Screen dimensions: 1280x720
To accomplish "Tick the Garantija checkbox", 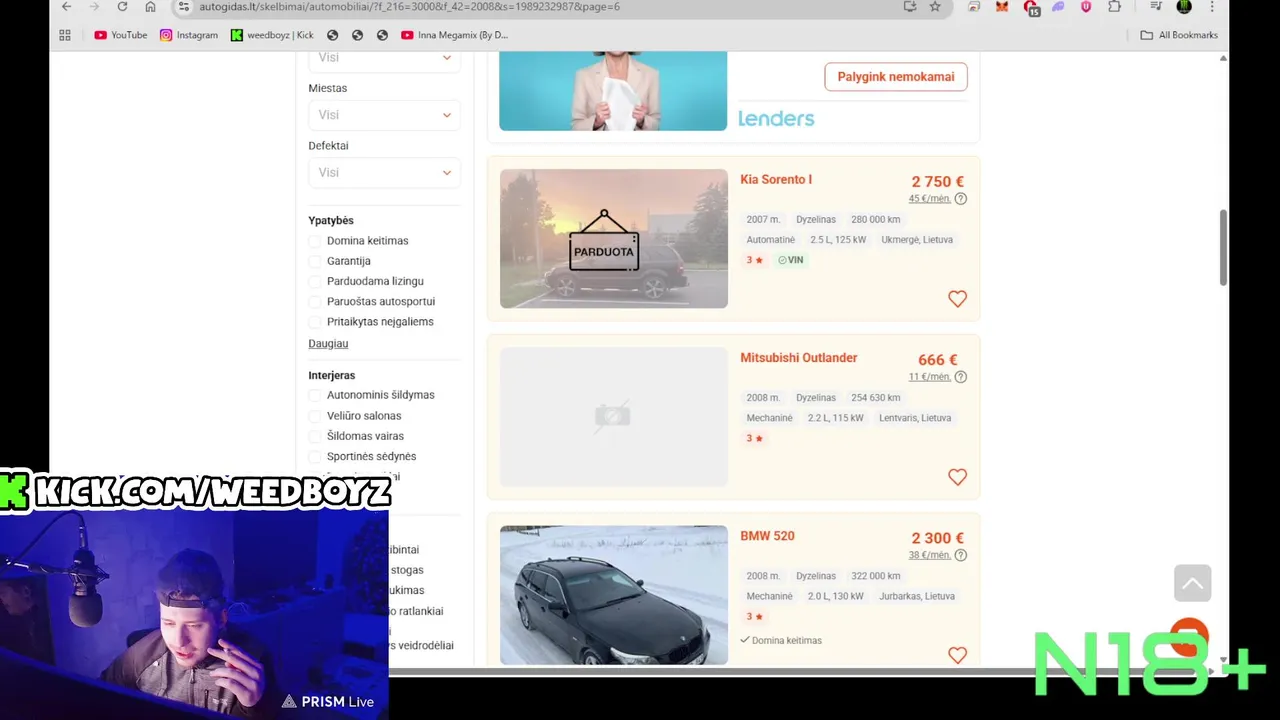I will point(315,261).
